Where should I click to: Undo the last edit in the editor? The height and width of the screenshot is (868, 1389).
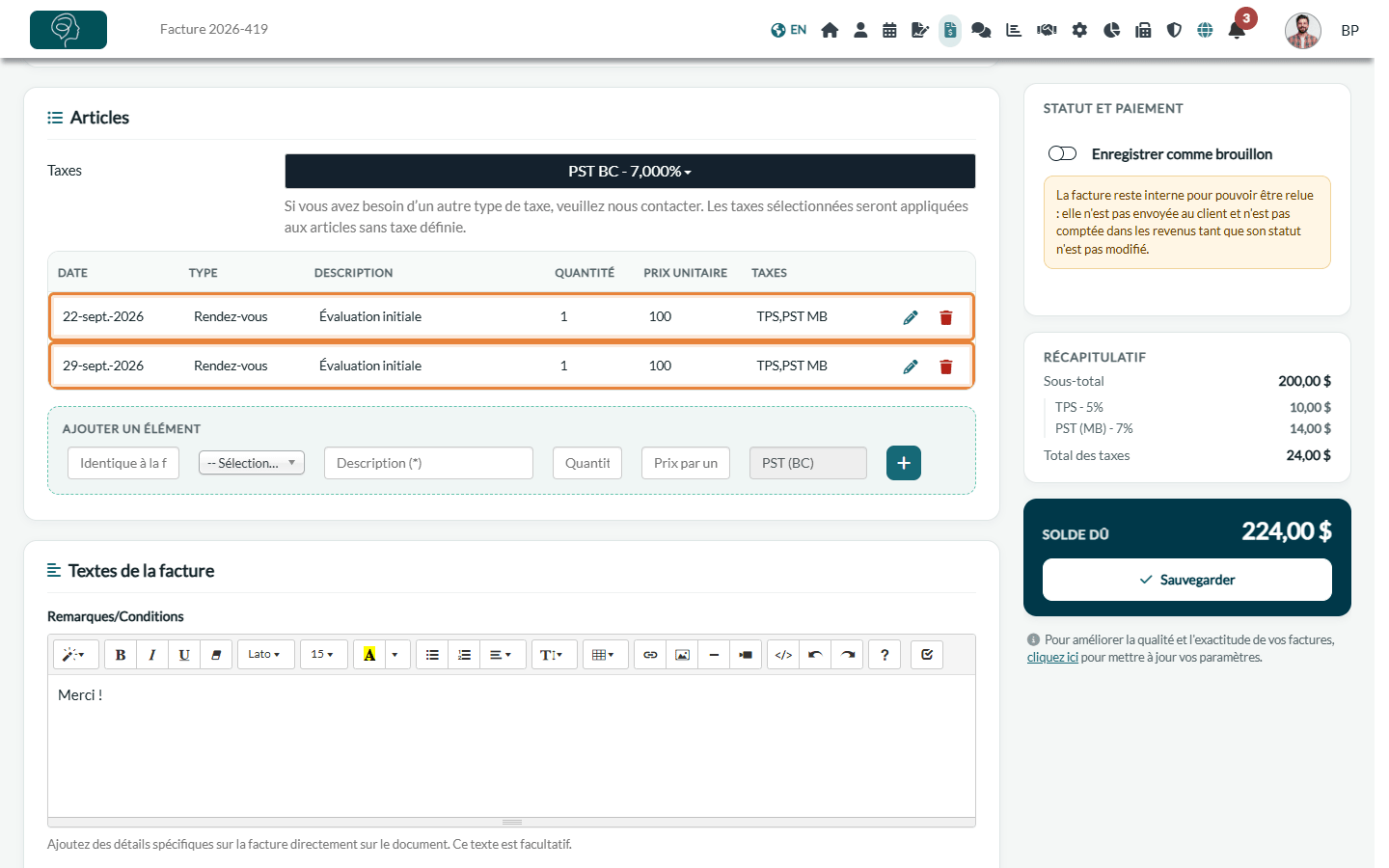coord(815,655)
